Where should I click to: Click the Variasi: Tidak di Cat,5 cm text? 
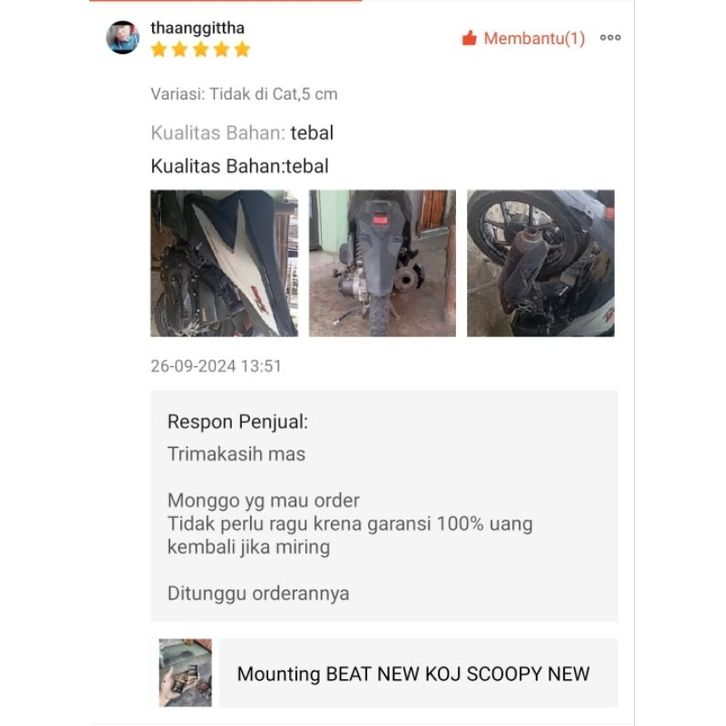pyautogui.click(x=244, y=94)
